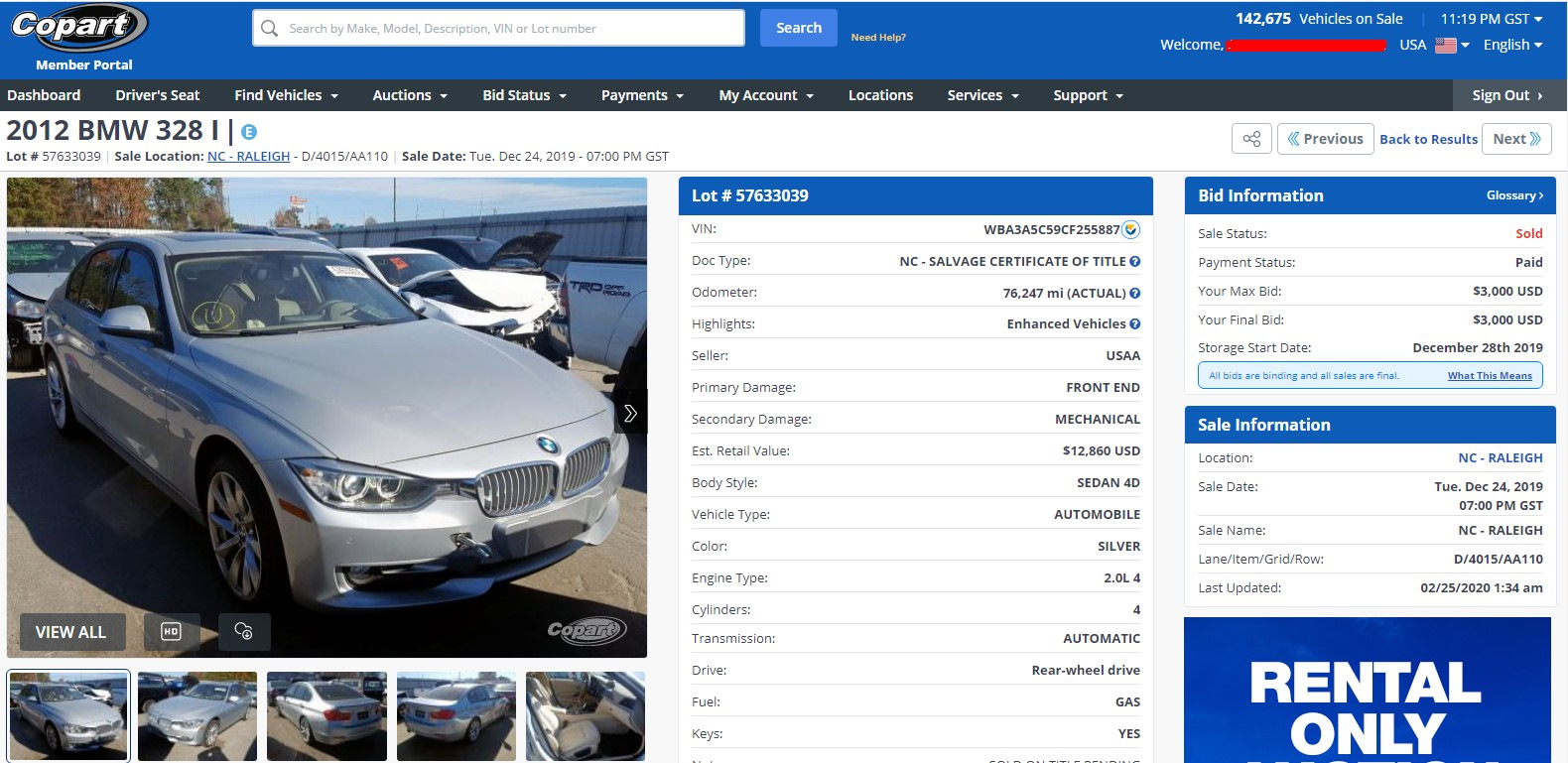Click the blue E badge beside title
This screenshot has width=1568, height=763.
pyautogui.click(x=249, y=132)
